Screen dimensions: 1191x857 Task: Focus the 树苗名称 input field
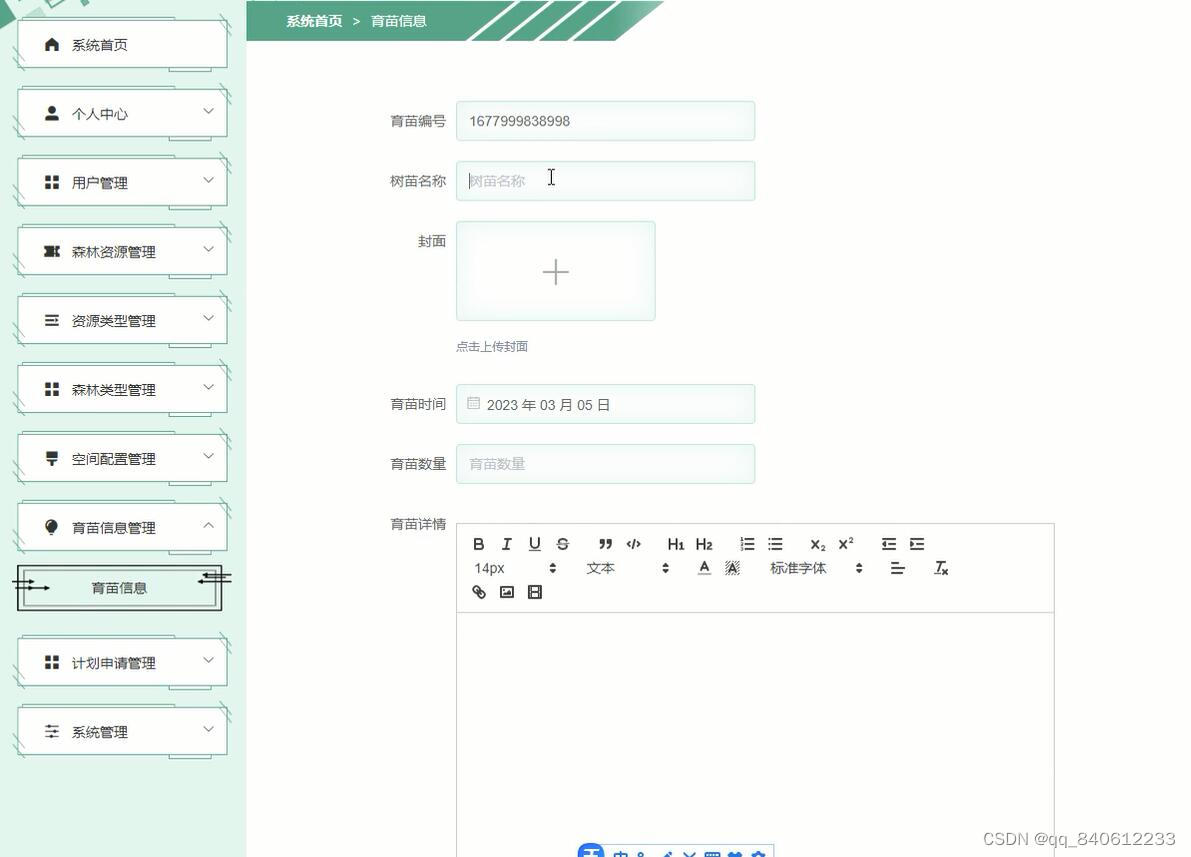pos(605,181)
